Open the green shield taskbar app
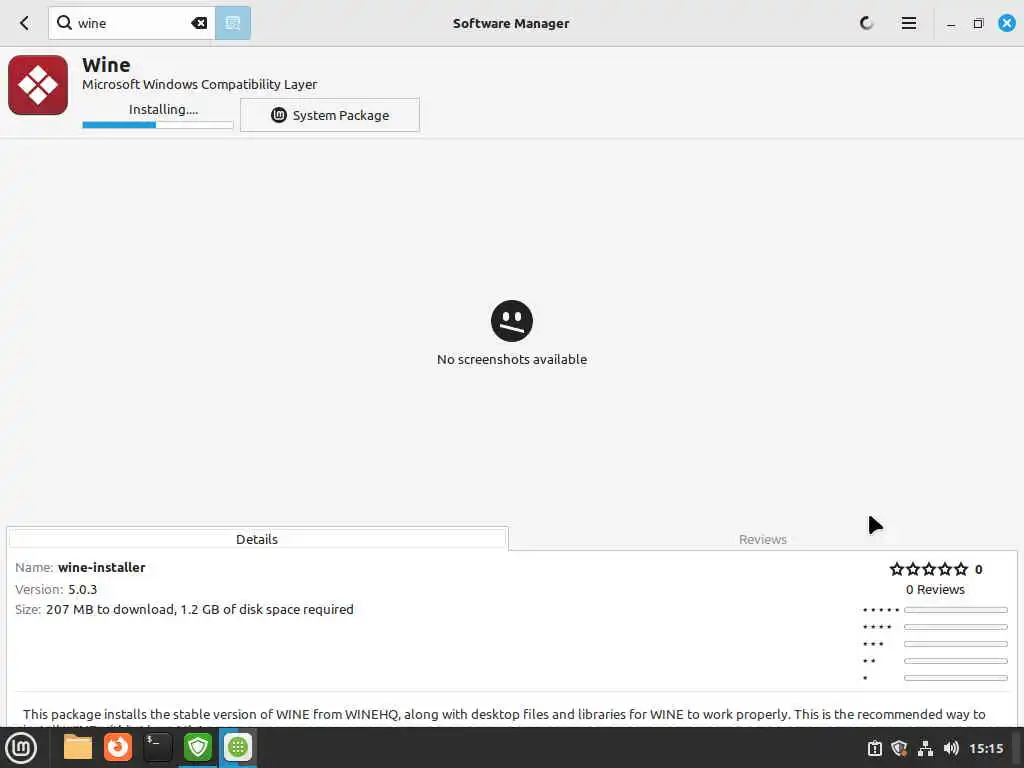Viewport: 1024px width, 768px height. (197, 747)
